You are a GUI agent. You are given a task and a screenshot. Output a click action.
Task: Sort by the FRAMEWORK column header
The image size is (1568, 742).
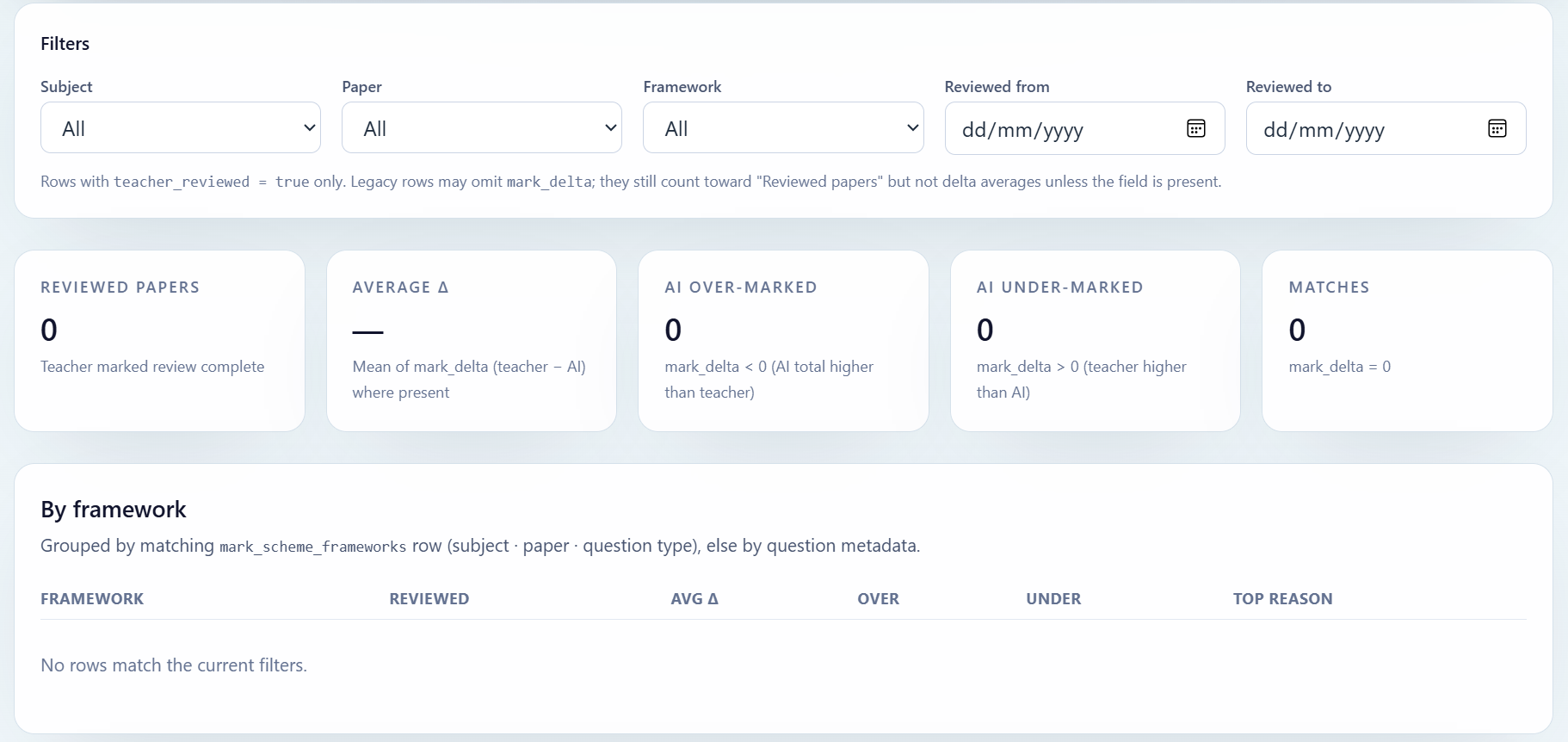pos(92,599)
